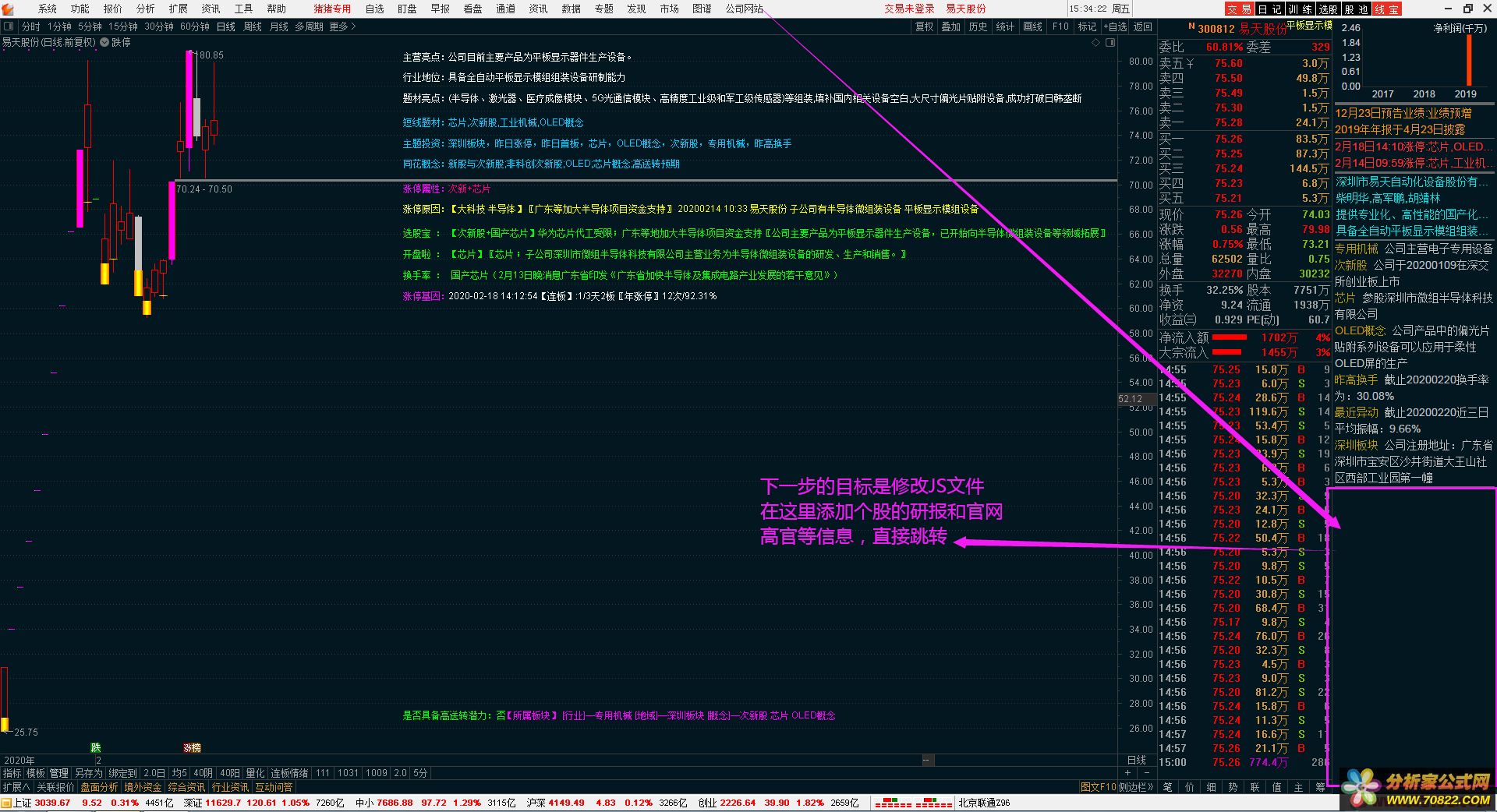
Task: Select the 量化 template tab
Action: click(256, 773)
